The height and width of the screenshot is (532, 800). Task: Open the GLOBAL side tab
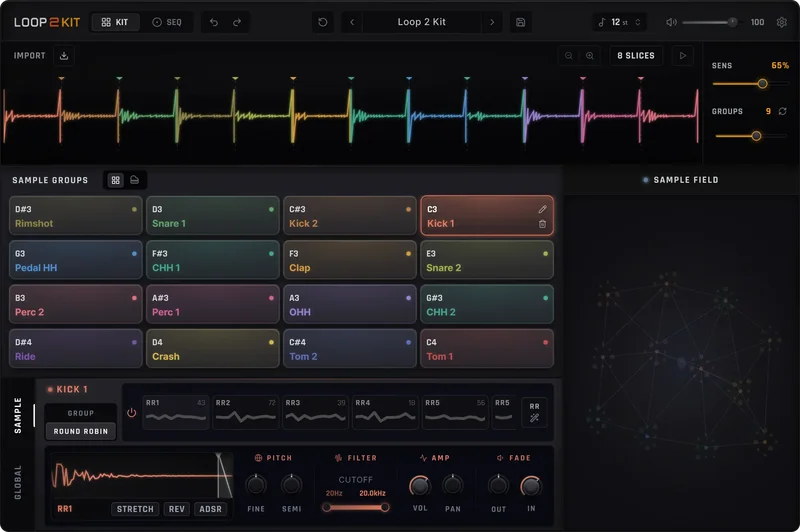pyautogui.click(x=18, y=482)
